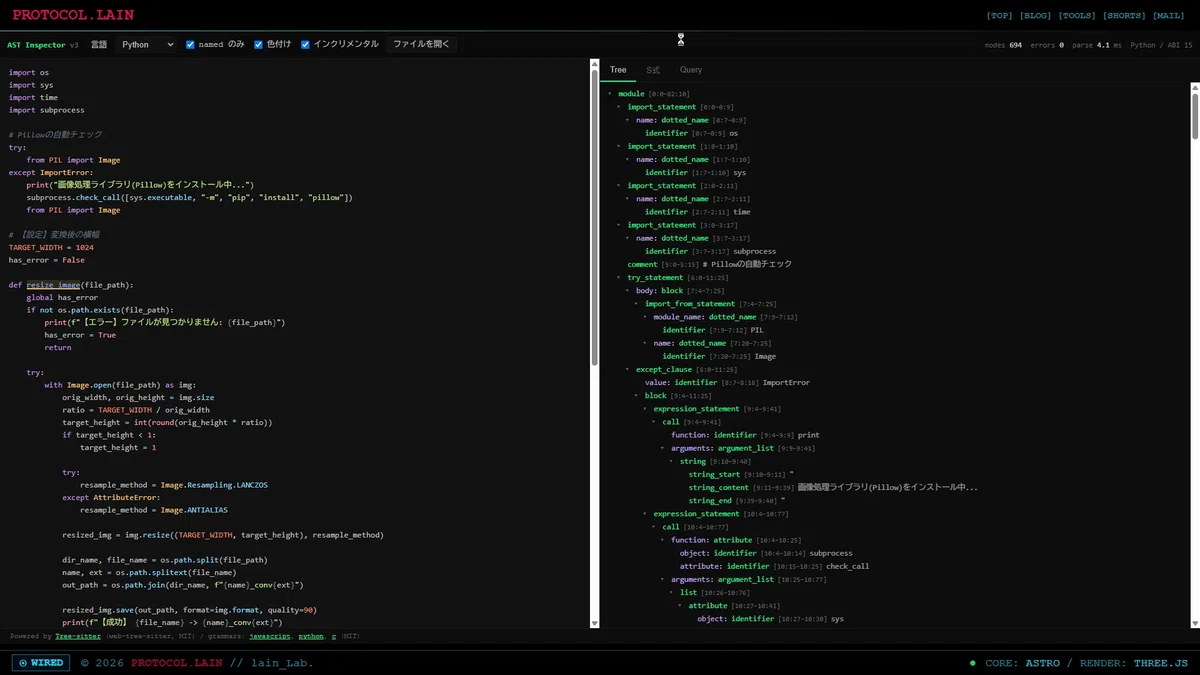Select 'object: identifier sys' row
Screen dimensions: 1200x675
770,619
